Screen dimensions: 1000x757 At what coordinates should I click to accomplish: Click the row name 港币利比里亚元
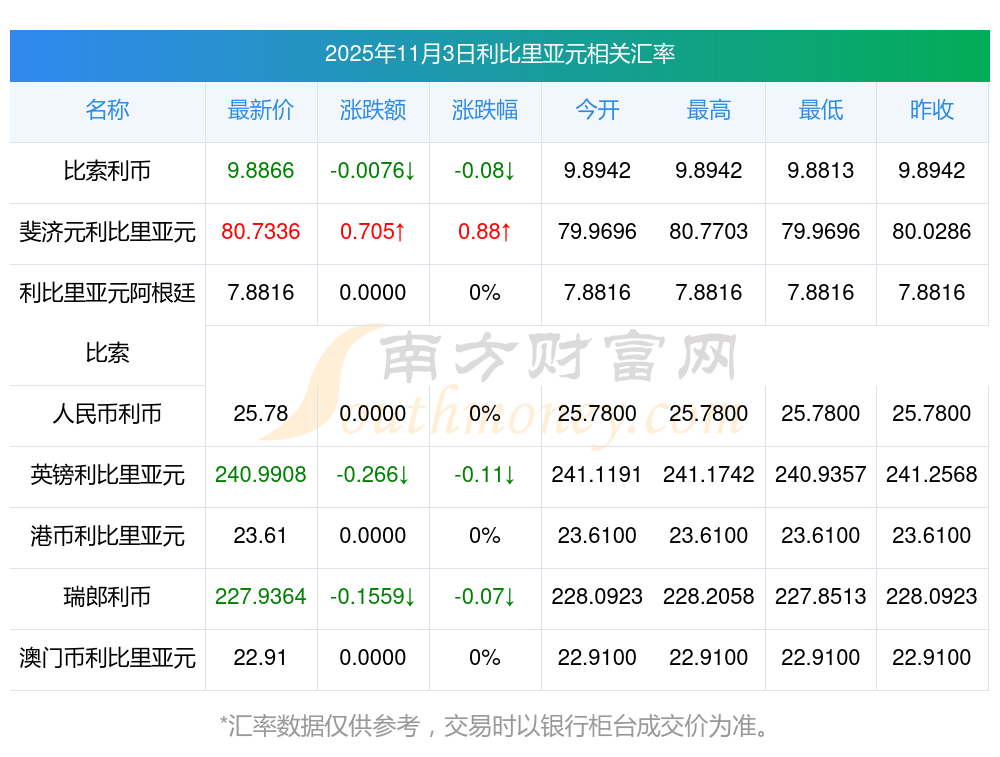(x=107, y=536)
